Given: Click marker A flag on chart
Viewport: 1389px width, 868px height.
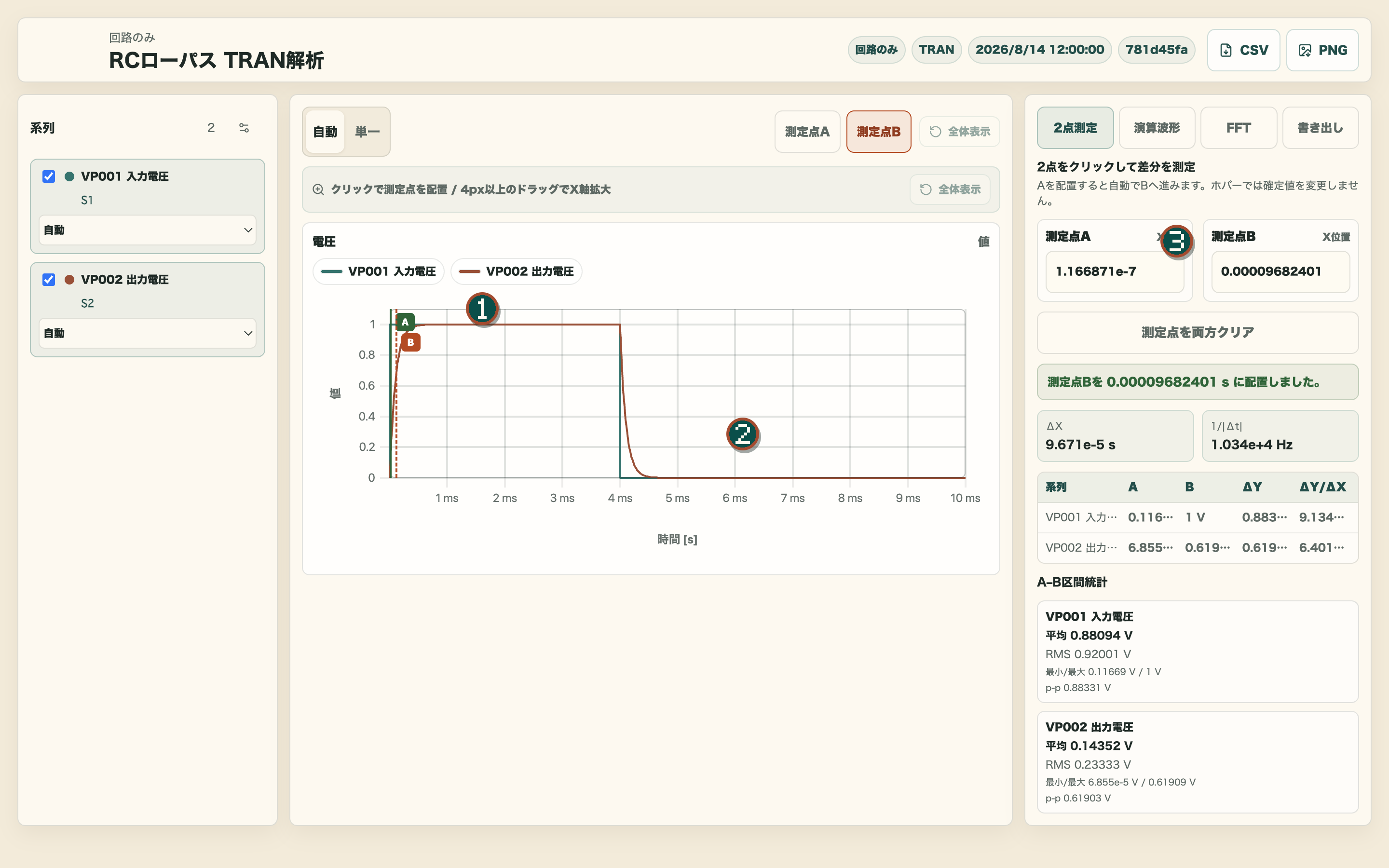Looking at the screenshot, I should 405,322.
